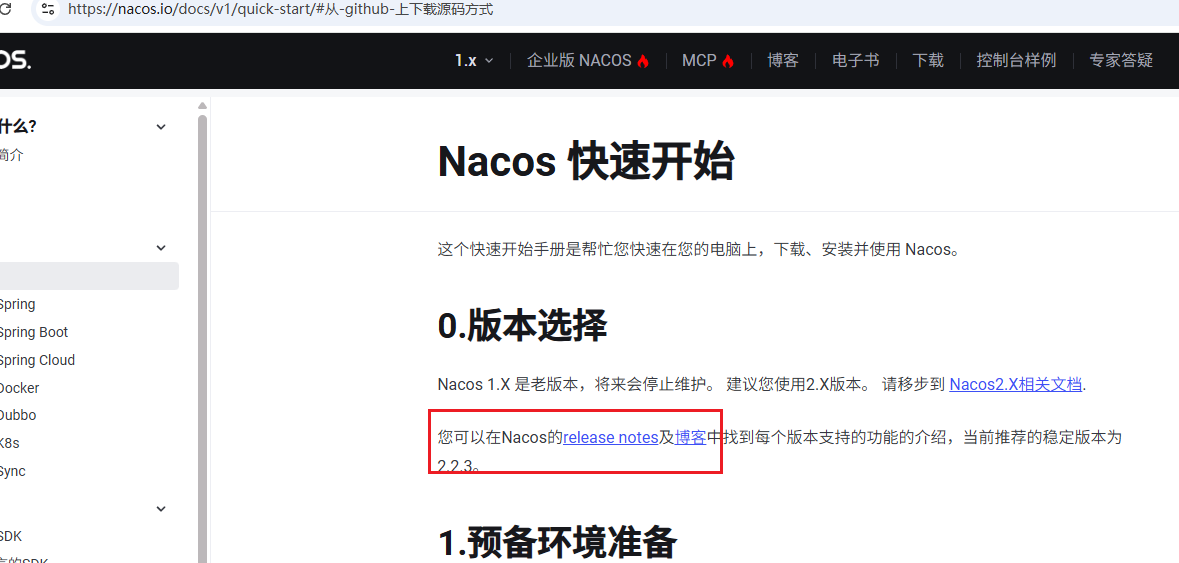Collapse the sidebar section containing Spring
Image resolution: width=1179 pixels, height=563 pixels.
tap(160, 248)
